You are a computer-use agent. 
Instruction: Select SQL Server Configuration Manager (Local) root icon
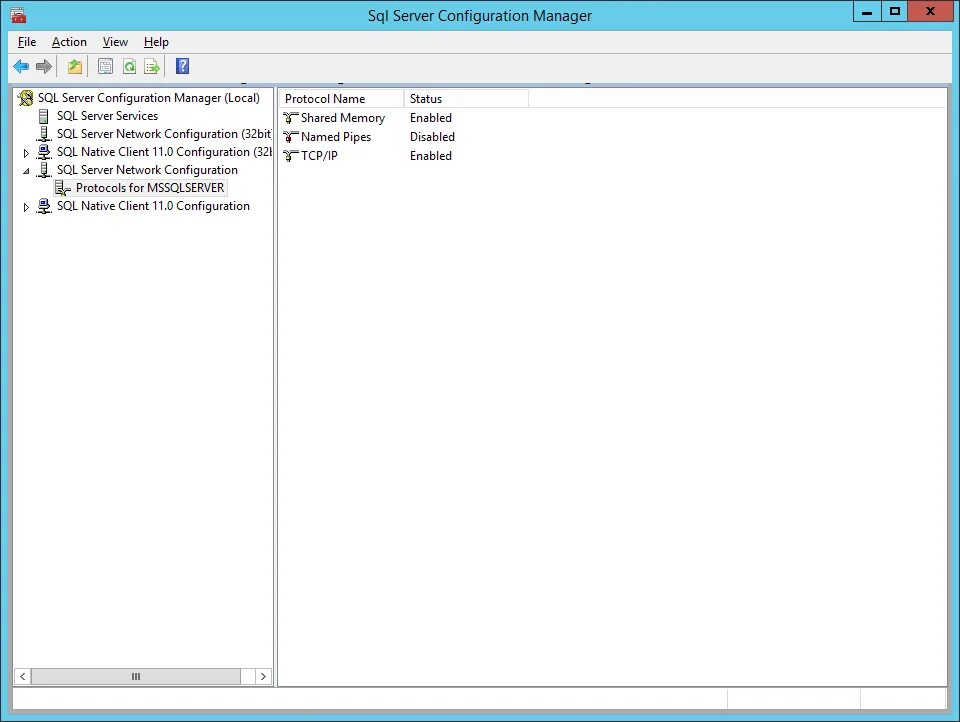tap(26, 98)
